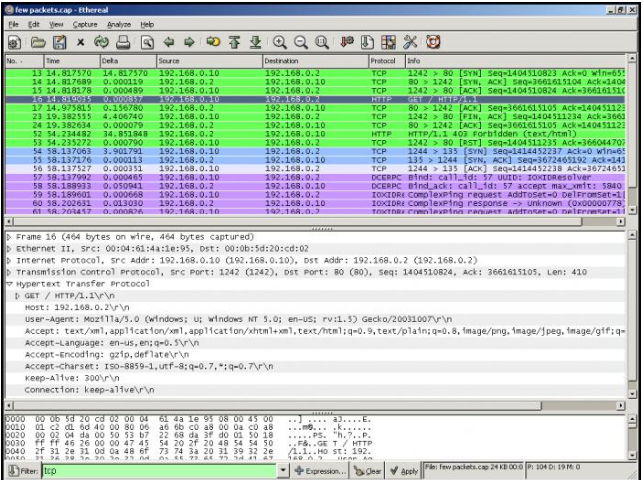Jump to last packet icon
Viewport: 643px width, 480px height.
(x=255, y=42)
